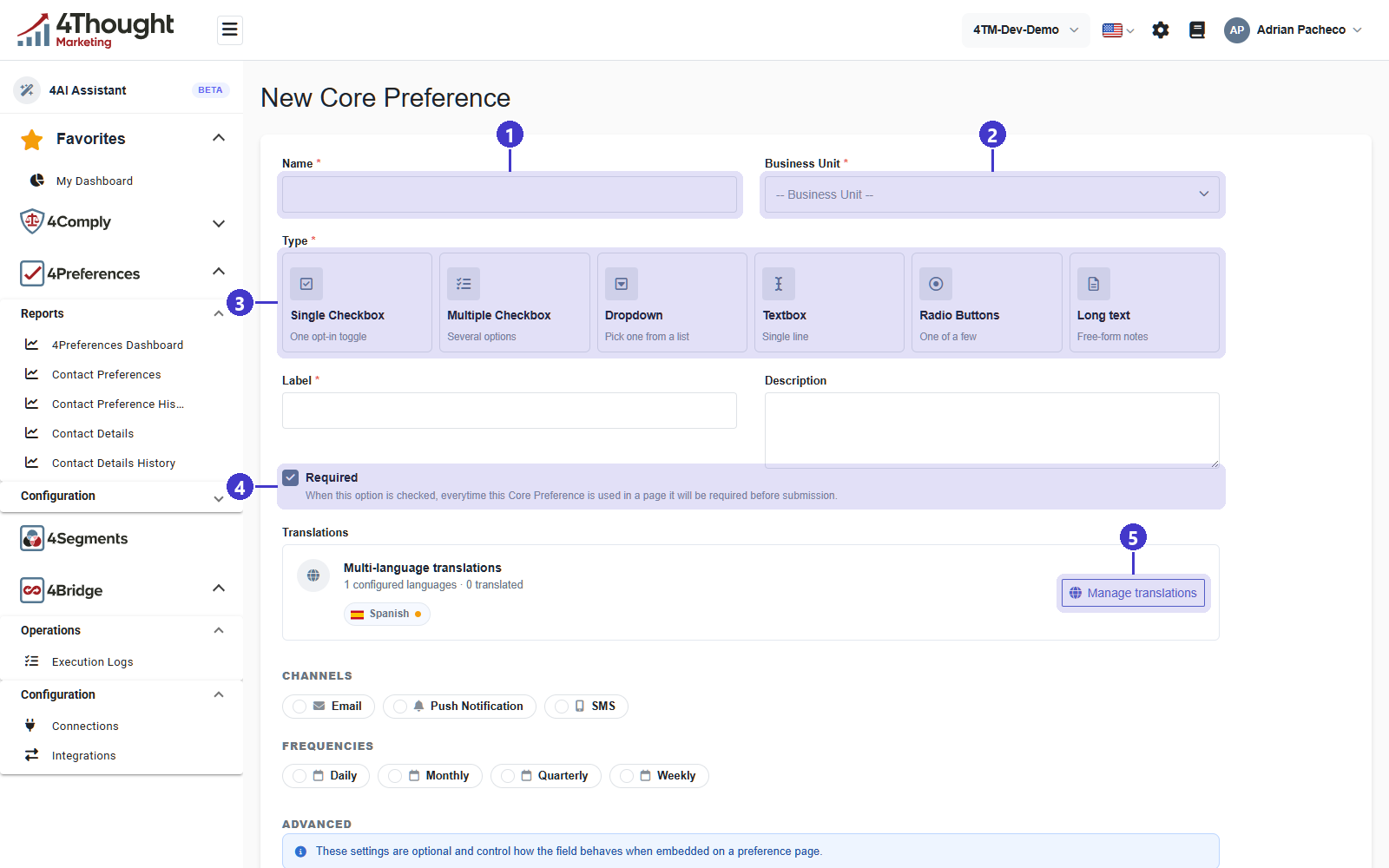Click the 4Thought Marketing logo

coord(95,30)
